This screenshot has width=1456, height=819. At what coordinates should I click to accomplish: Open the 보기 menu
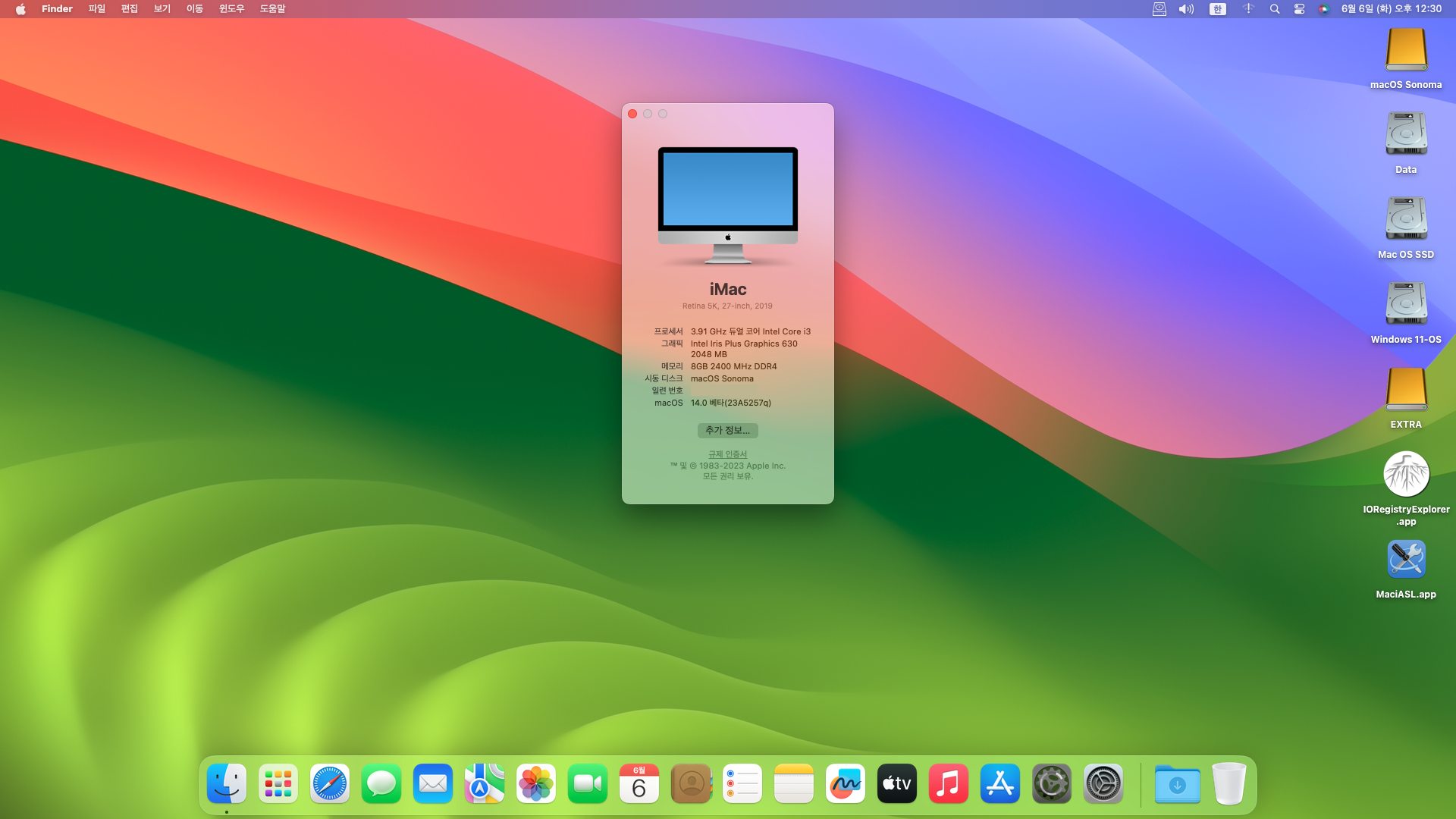(x=162, y=9)
